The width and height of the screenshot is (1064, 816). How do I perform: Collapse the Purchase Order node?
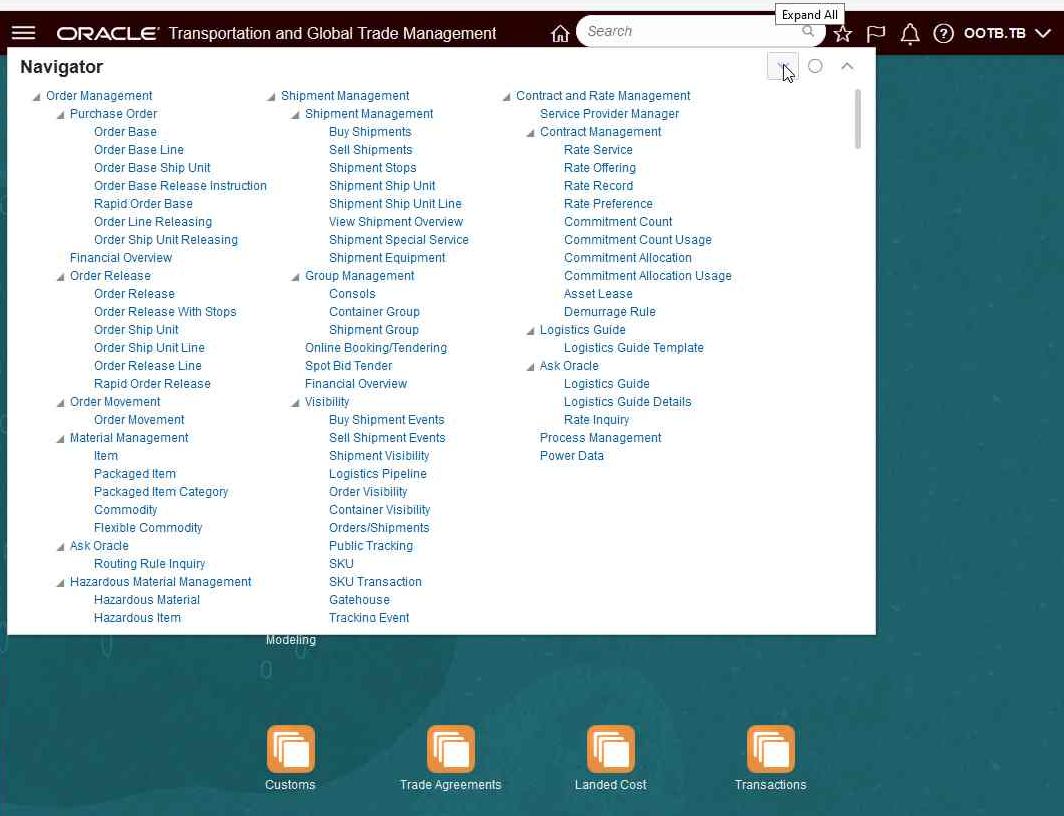tap(60, 115)
